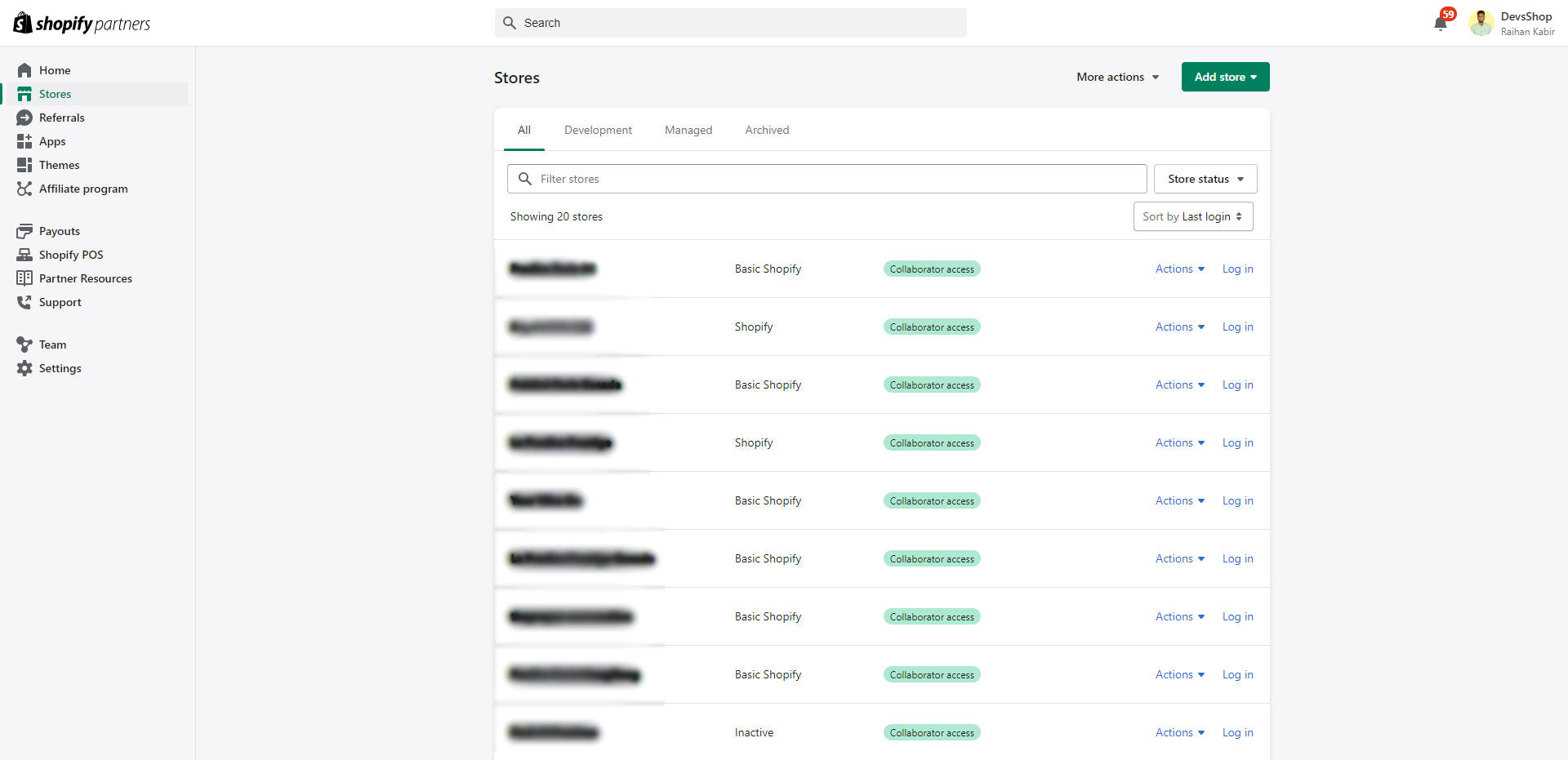Click the Settings gear icon
The height and width of the screenshot is (760, 1568).
pos(24,368)
